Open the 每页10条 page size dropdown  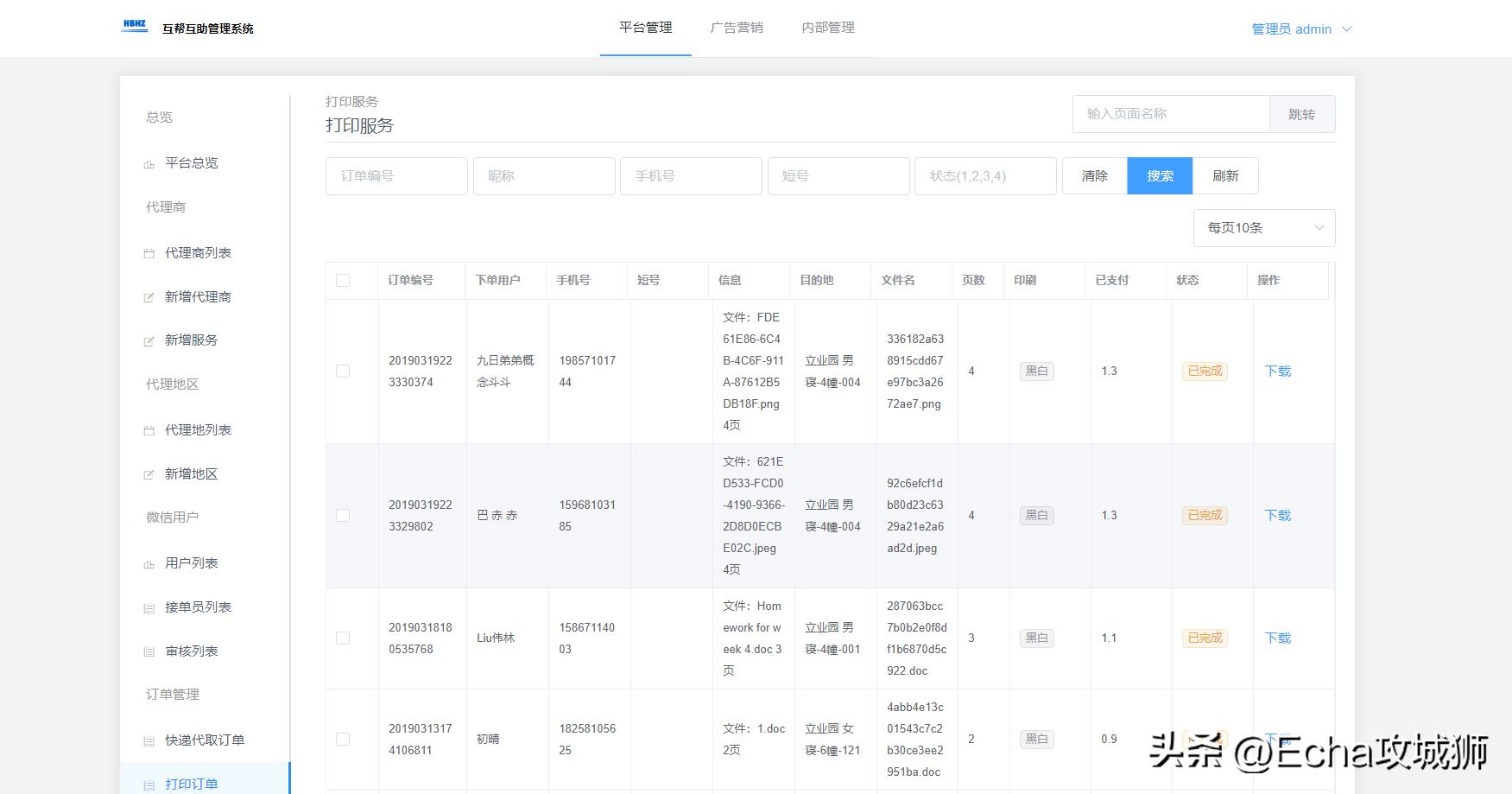(1263, 227)
